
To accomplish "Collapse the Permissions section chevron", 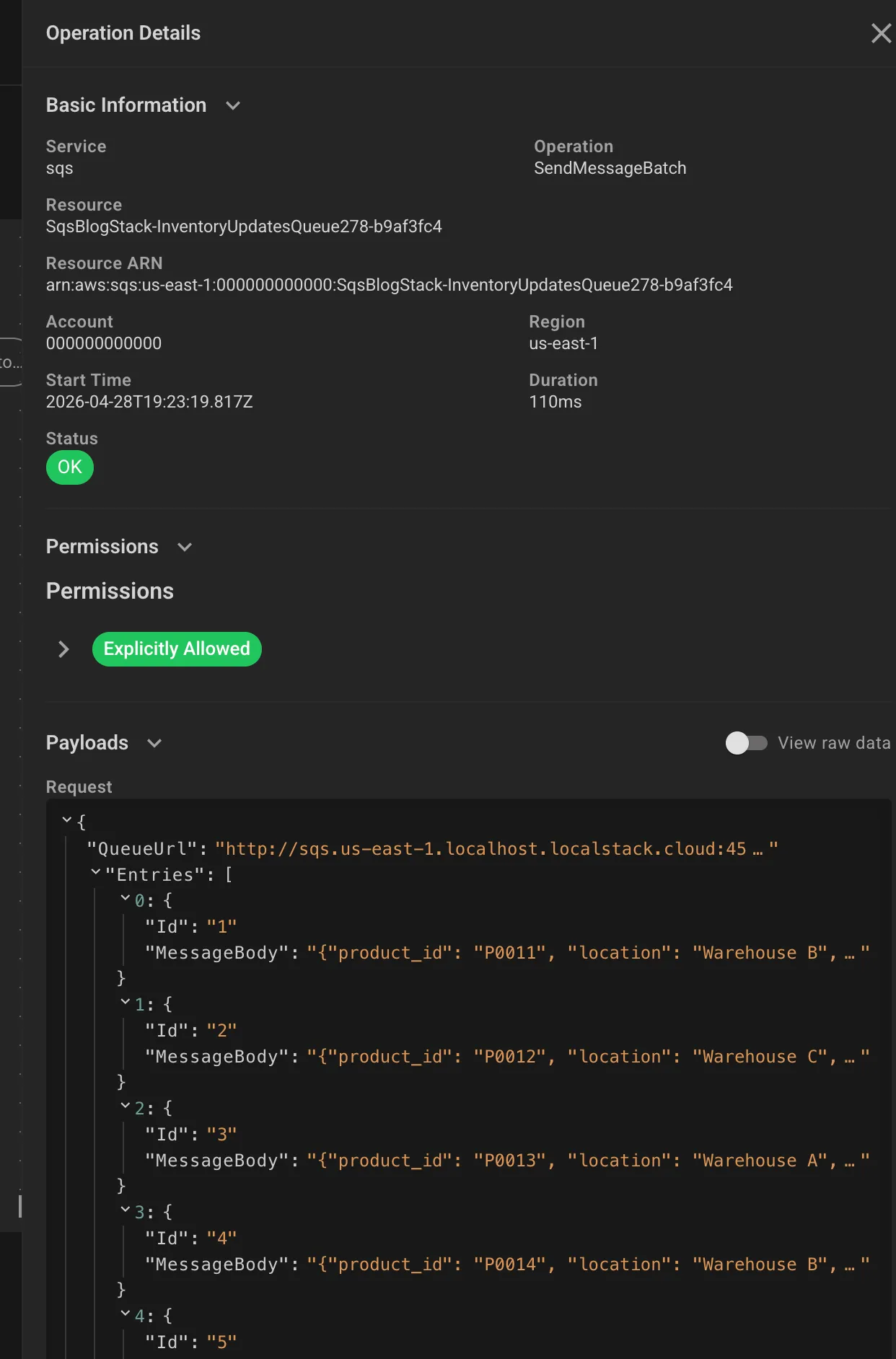I will [185, 547].
